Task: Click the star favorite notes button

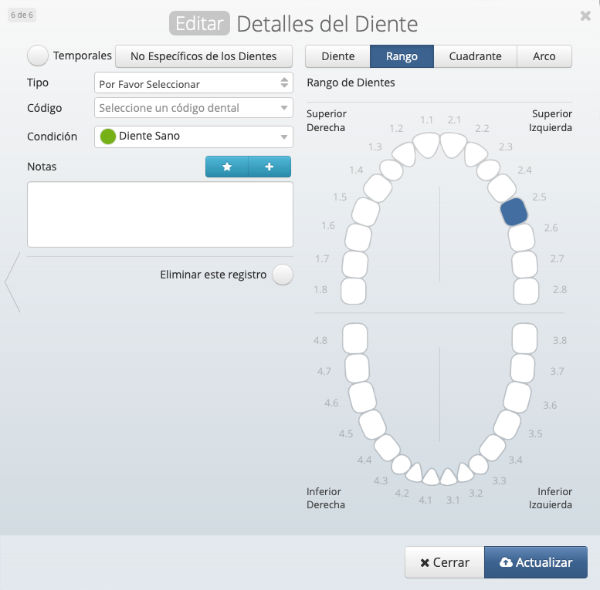Action: click(227, 167)
